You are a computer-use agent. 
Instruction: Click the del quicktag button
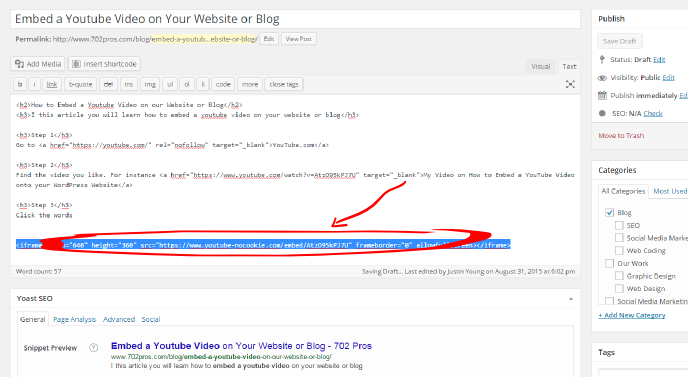(x=108, y=84)
